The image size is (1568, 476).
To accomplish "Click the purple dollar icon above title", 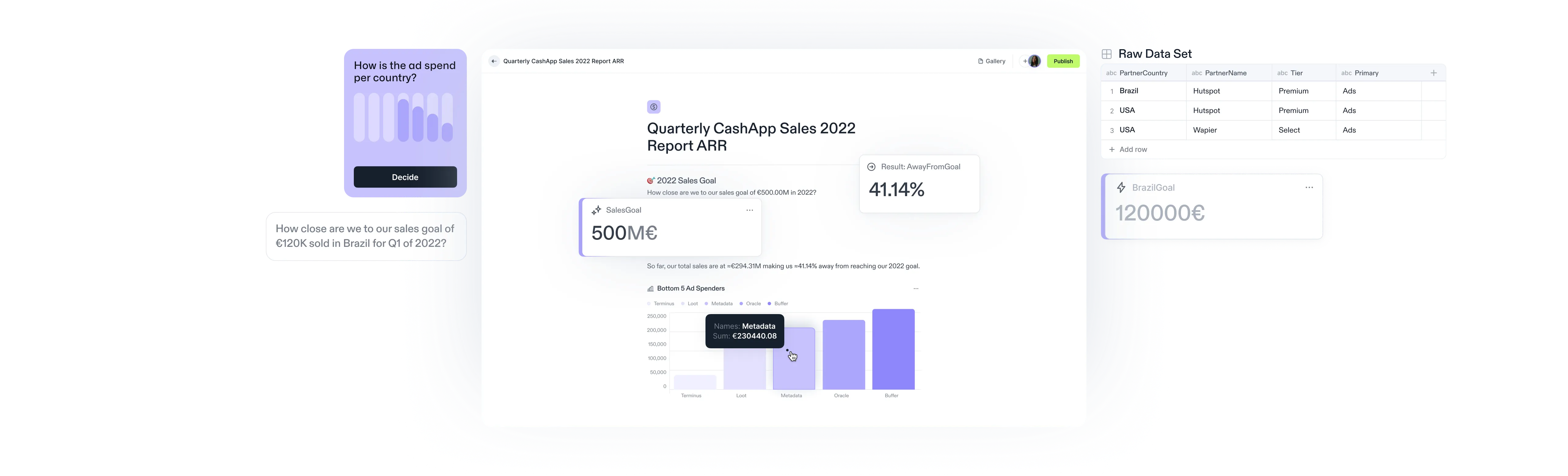I will (653, 107).
